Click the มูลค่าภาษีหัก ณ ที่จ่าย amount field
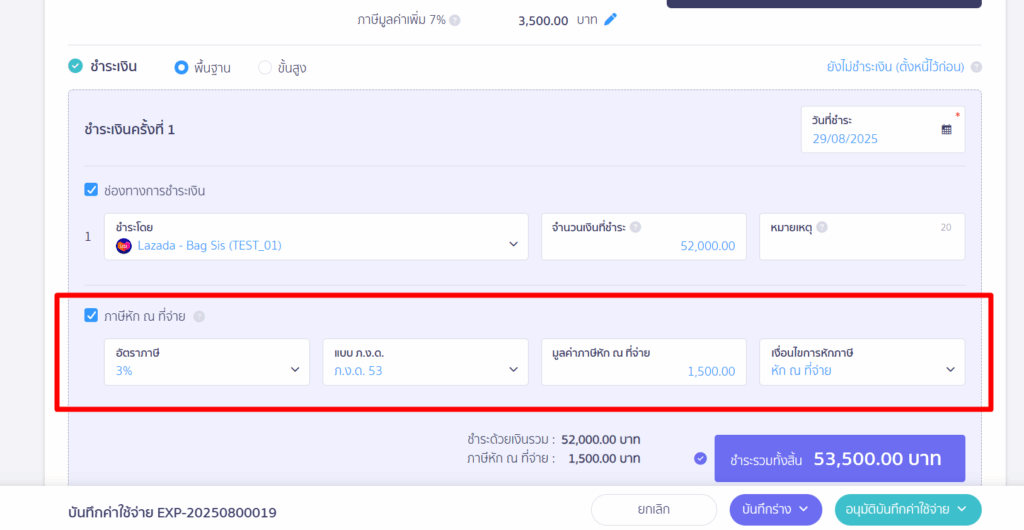The width and height of the screenshot is (1024, 530). [644, 362]
